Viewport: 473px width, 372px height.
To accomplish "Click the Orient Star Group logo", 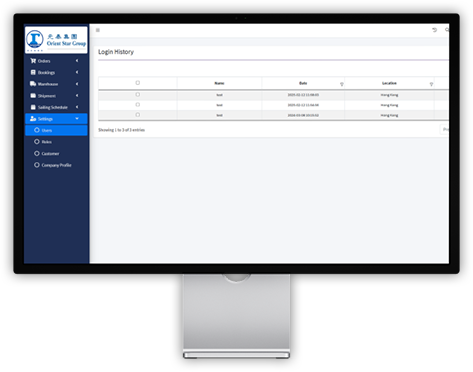I will pyautogui.click(x=56, y=40).
